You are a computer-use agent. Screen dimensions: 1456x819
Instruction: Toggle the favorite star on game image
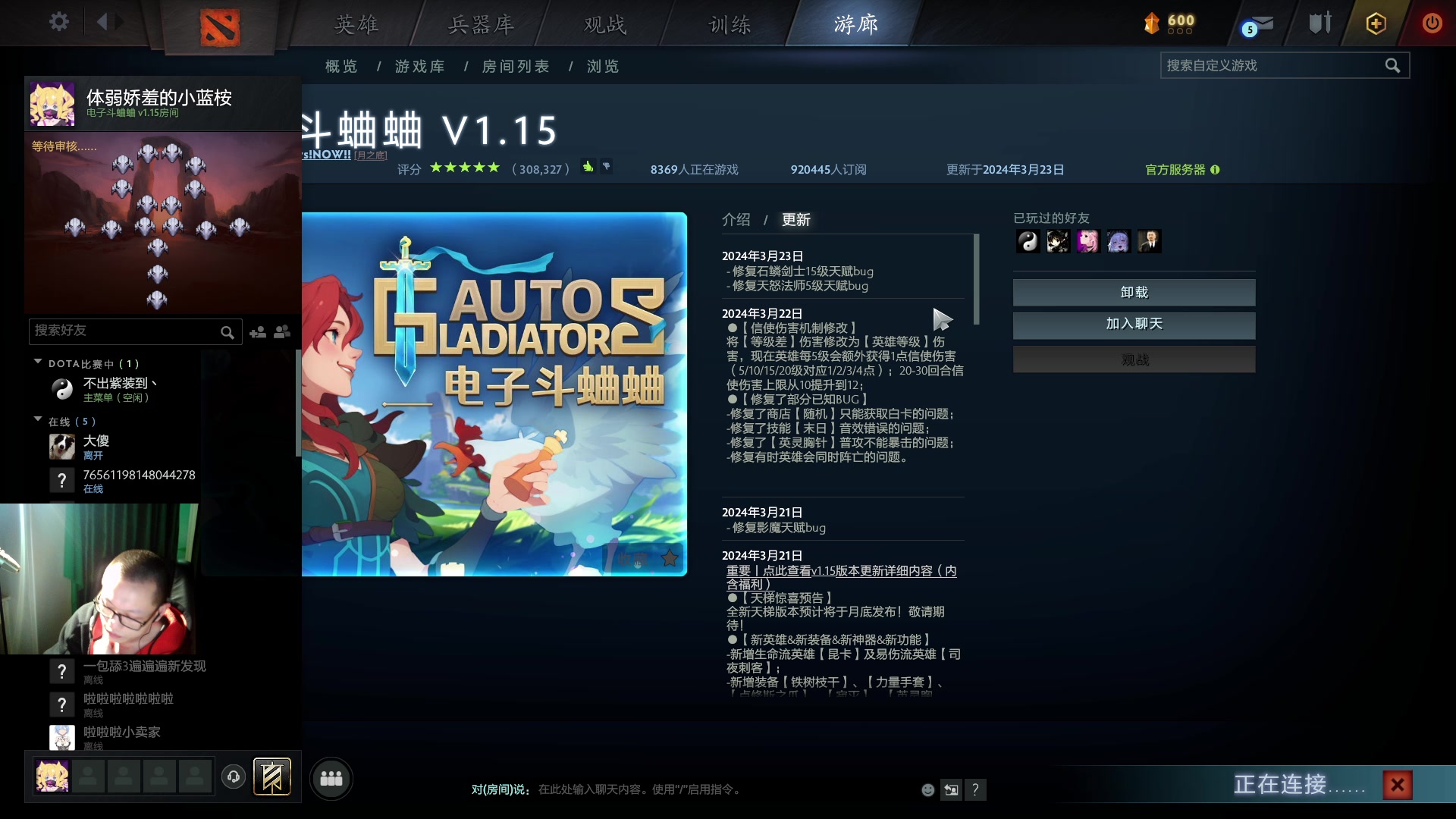coord(670,559)
